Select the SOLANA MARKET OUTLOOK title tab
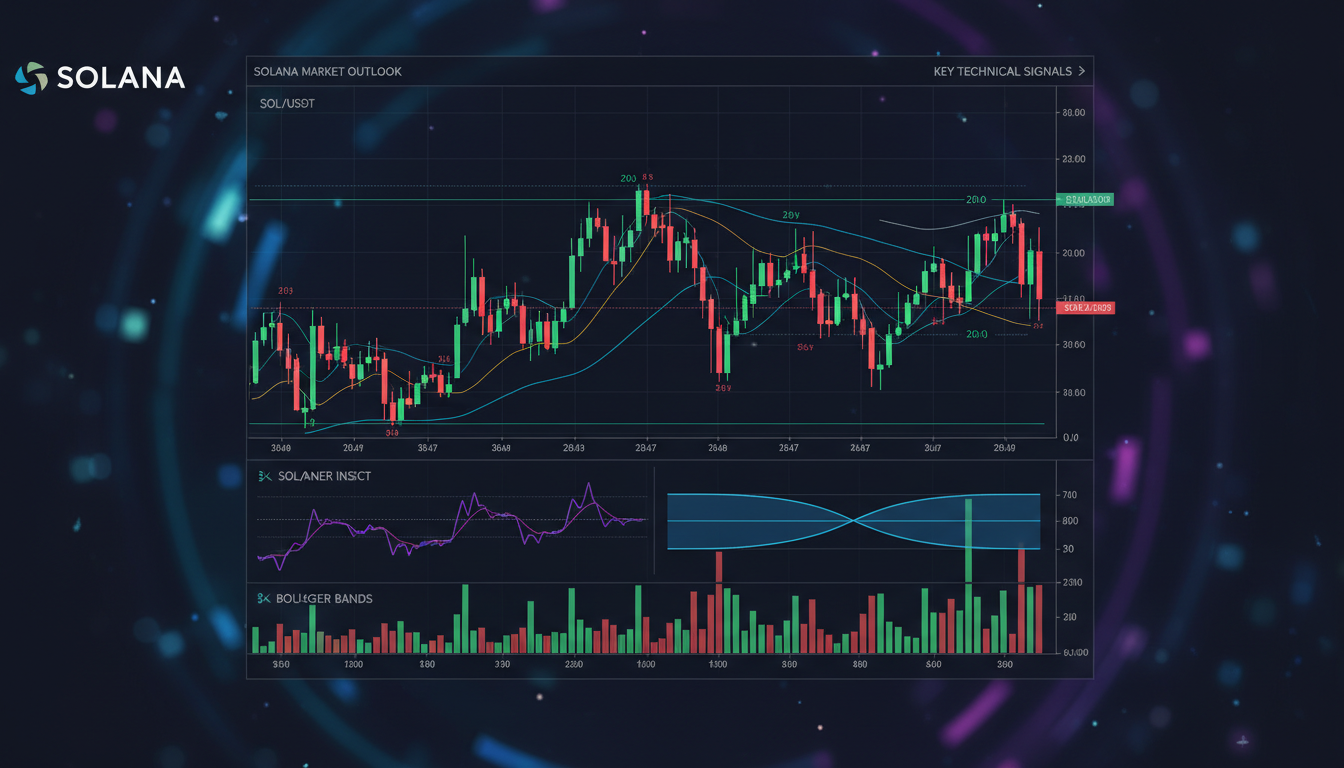This screenshot has height=768, width=1344. [x=328, y=72]
